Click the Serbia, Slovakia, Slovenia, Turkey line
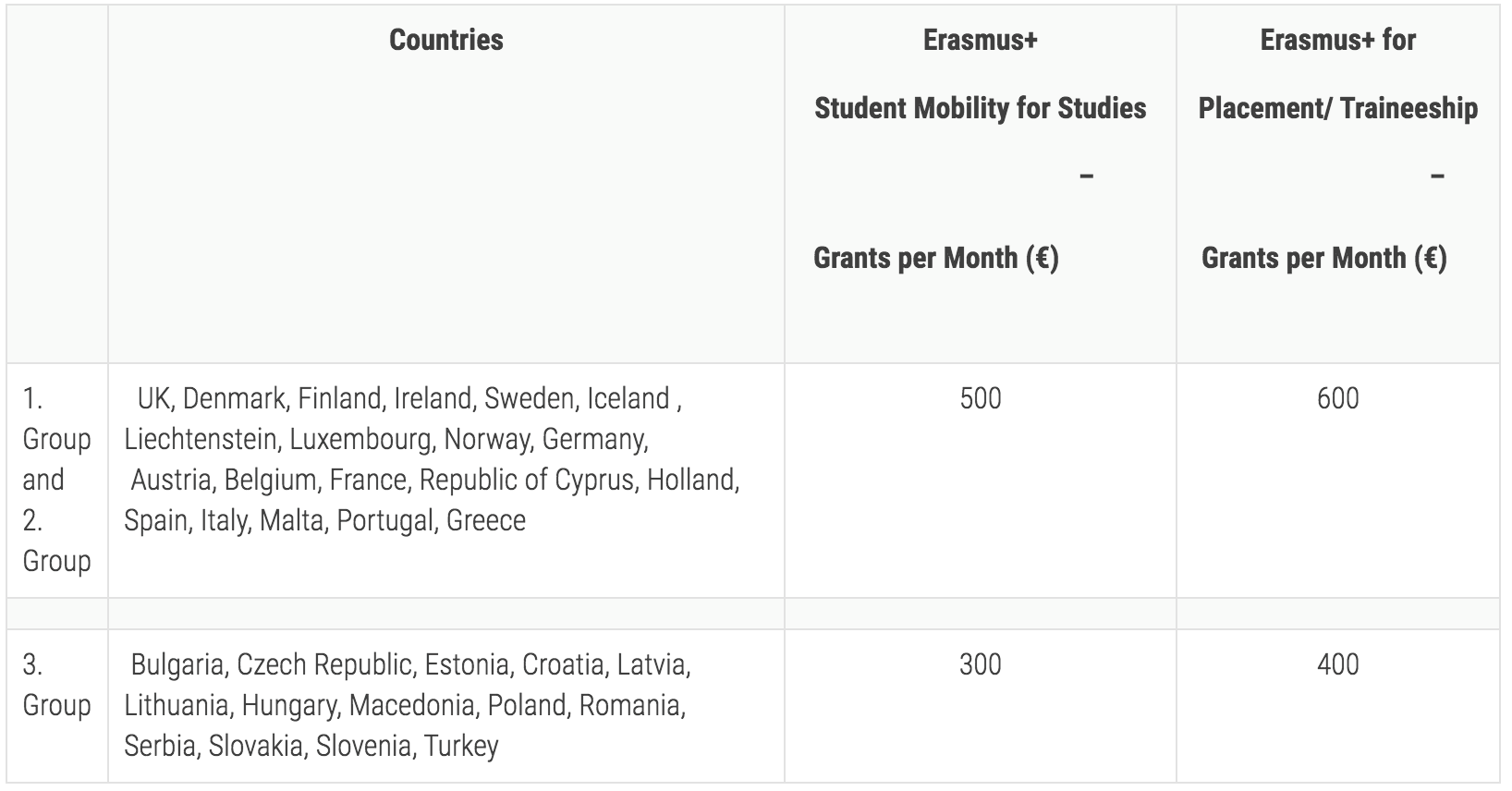1512x791 pixels. click(311, 746)
